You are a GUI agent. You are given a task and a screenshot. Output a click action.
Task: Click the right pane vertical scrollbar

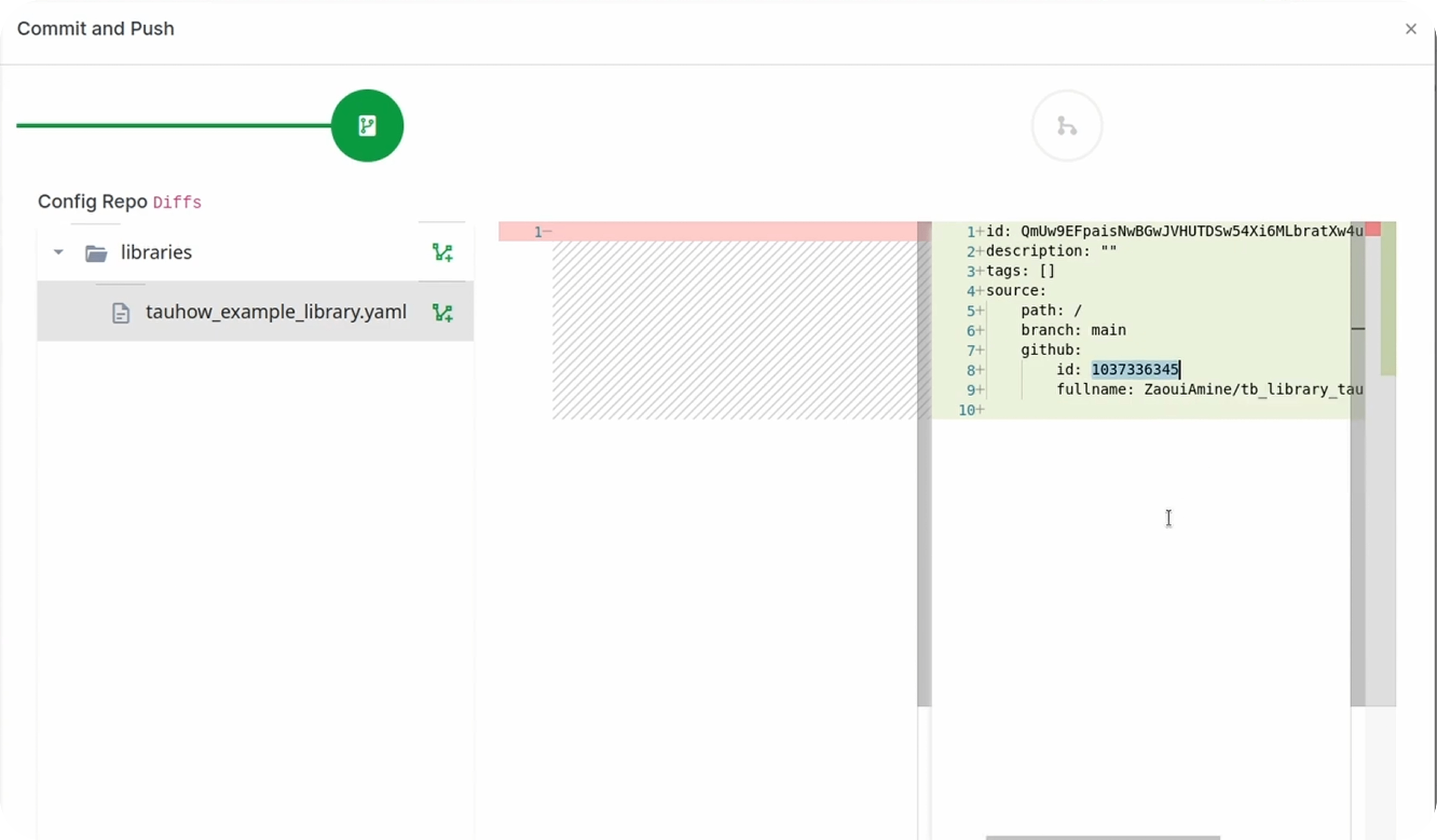(x=1357, y=456)
